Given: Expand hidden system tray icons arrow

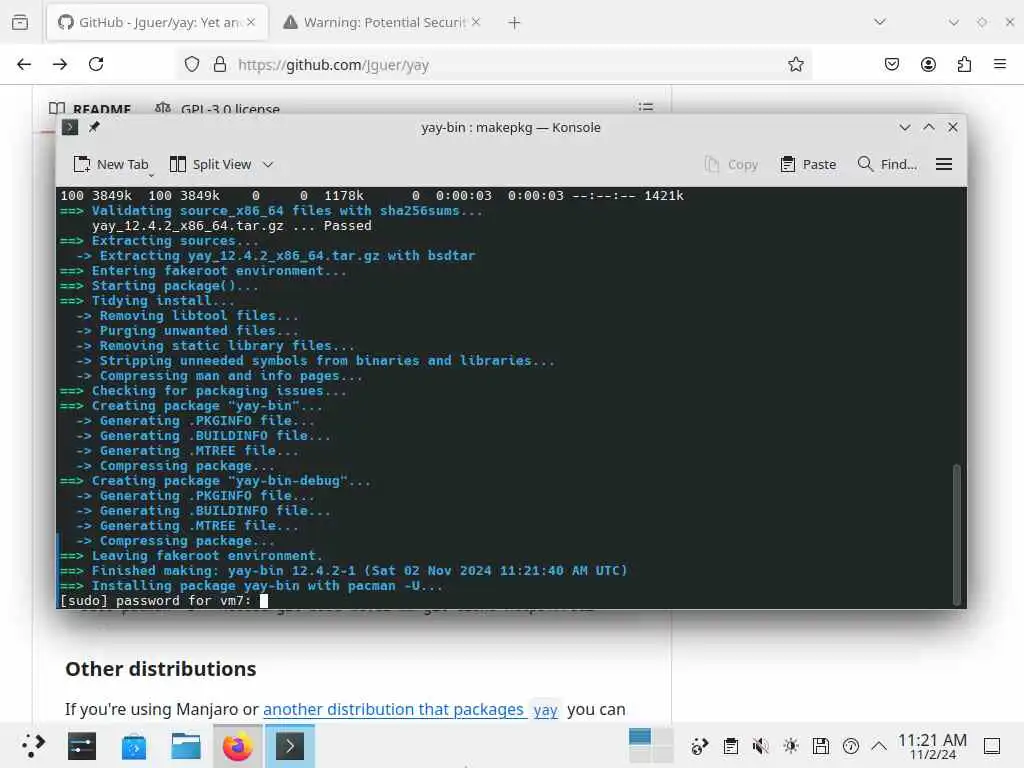Looking at the screenshot, I should point(879,746).
